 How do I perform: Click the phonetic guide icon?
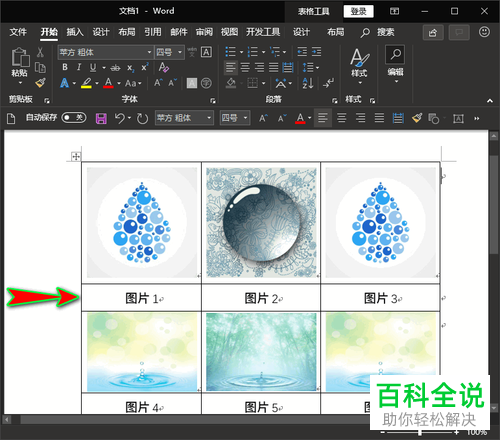point(192,52)
